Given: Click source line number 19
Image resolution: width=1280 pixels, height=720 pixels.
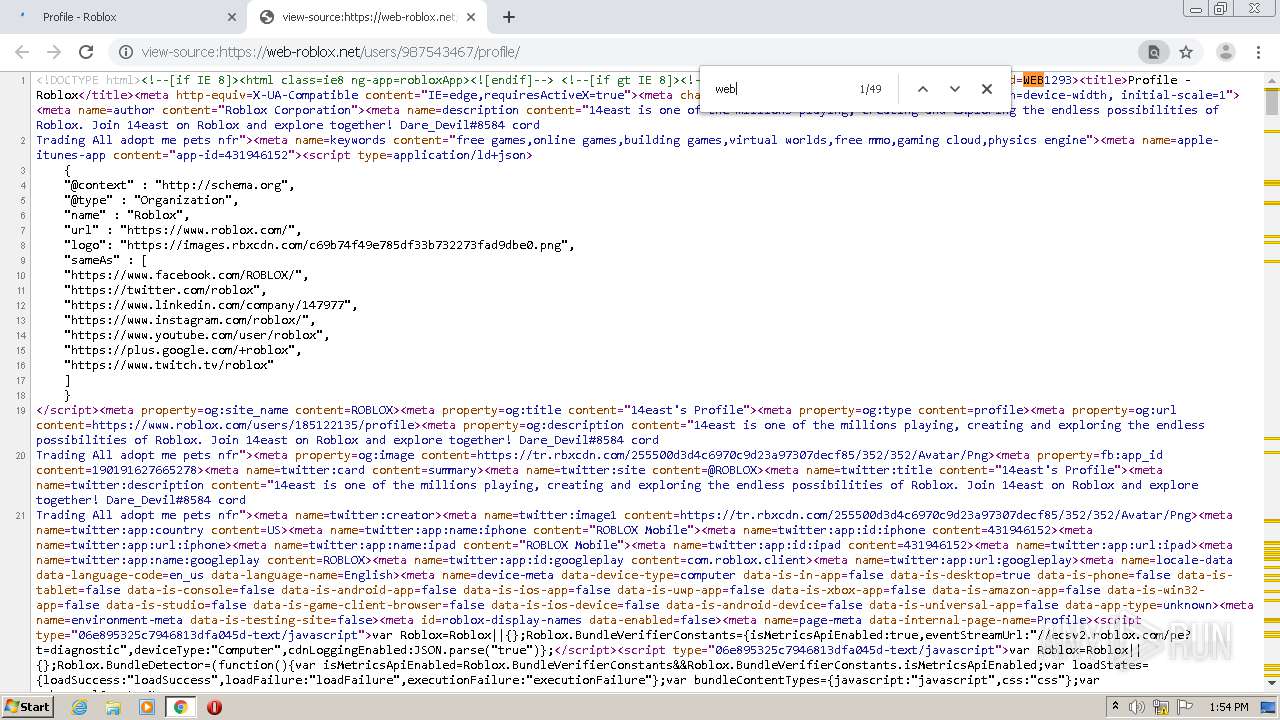Looking at the screenshot, I should [21, 410].
